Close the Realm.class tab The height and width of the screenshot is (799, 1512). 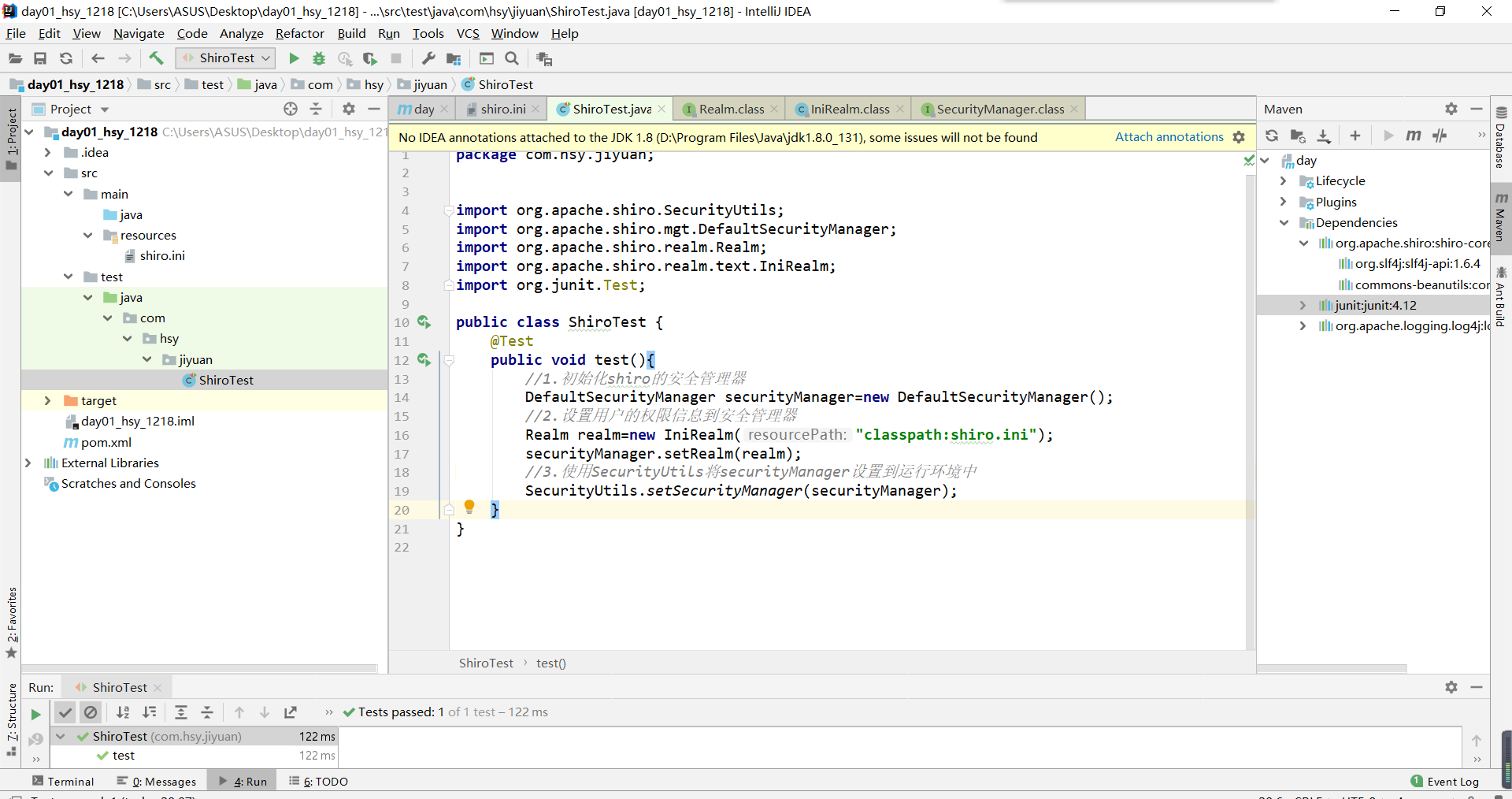click(774, 110)
